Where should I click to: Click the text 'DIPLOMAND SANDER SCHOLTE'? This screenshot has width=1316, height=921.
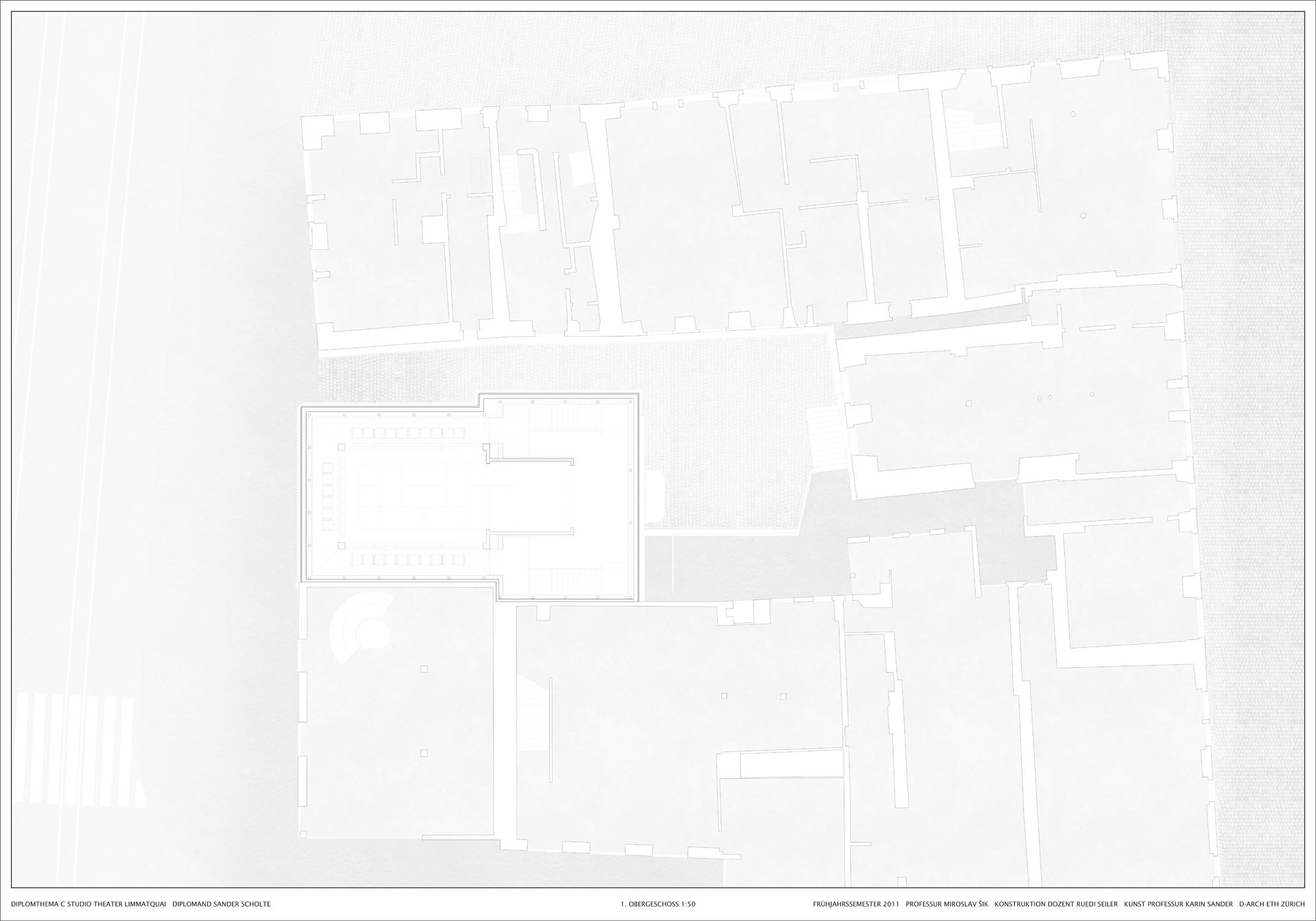221,905
